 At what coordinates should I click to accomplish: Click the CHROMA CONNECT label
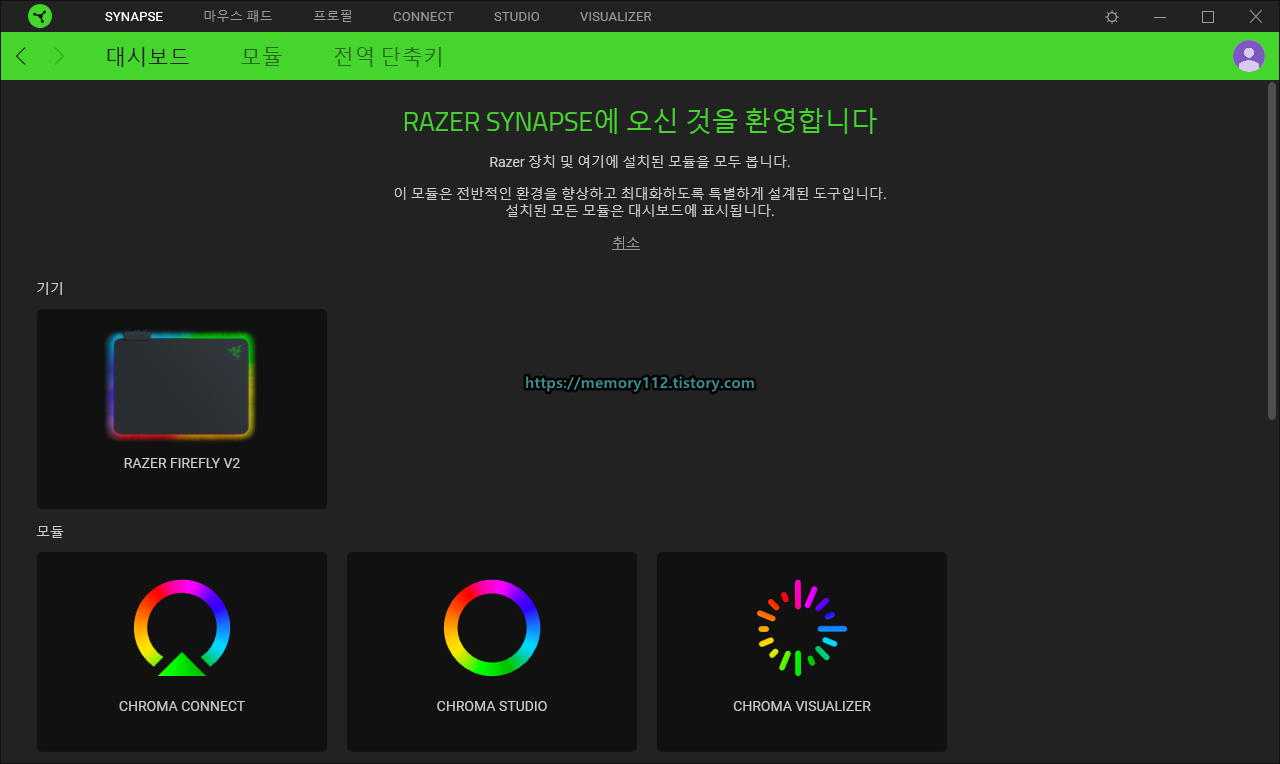coord(182,706)
